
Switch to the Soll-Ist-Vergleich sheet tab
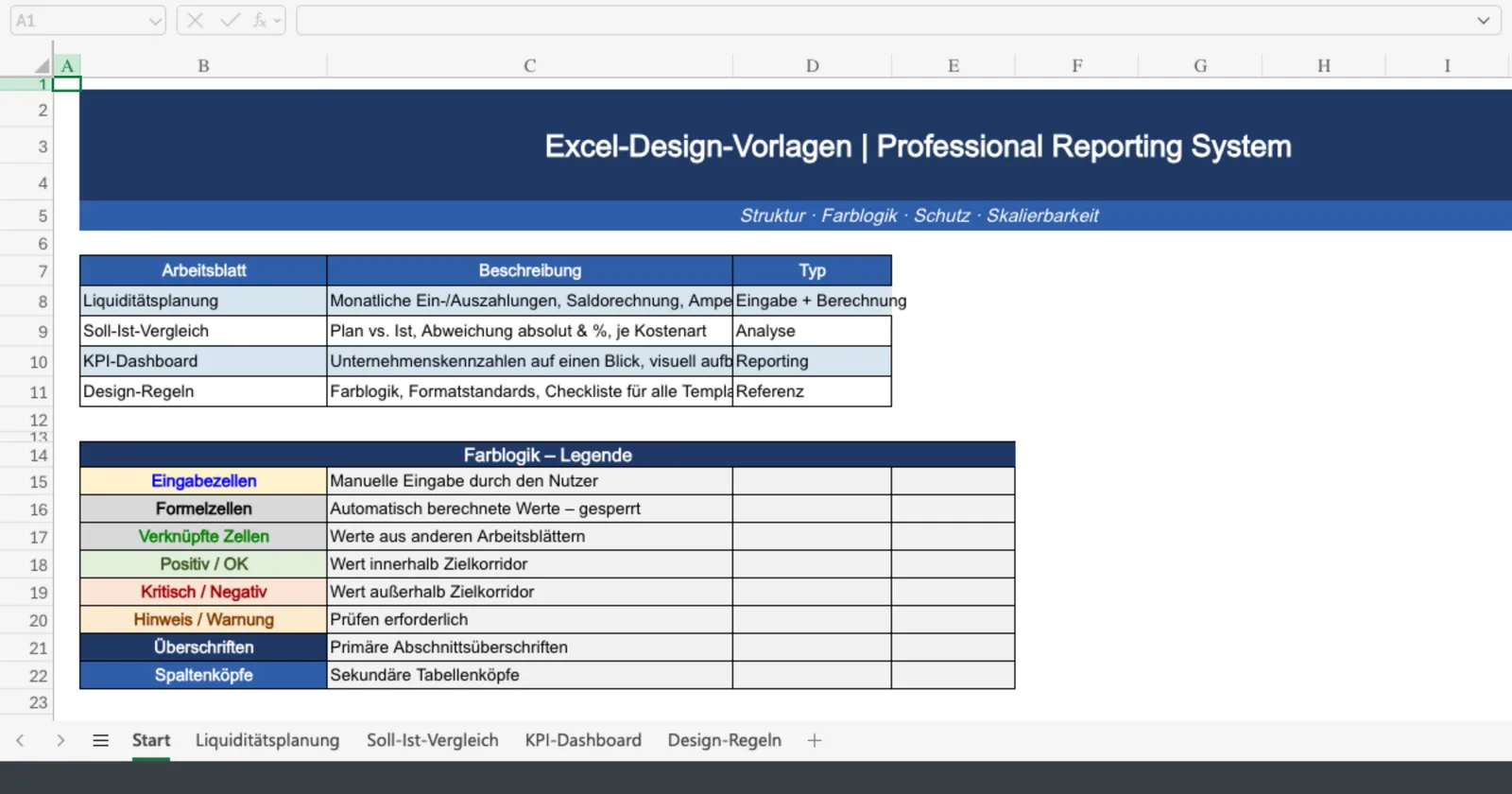tap(433, 740)
